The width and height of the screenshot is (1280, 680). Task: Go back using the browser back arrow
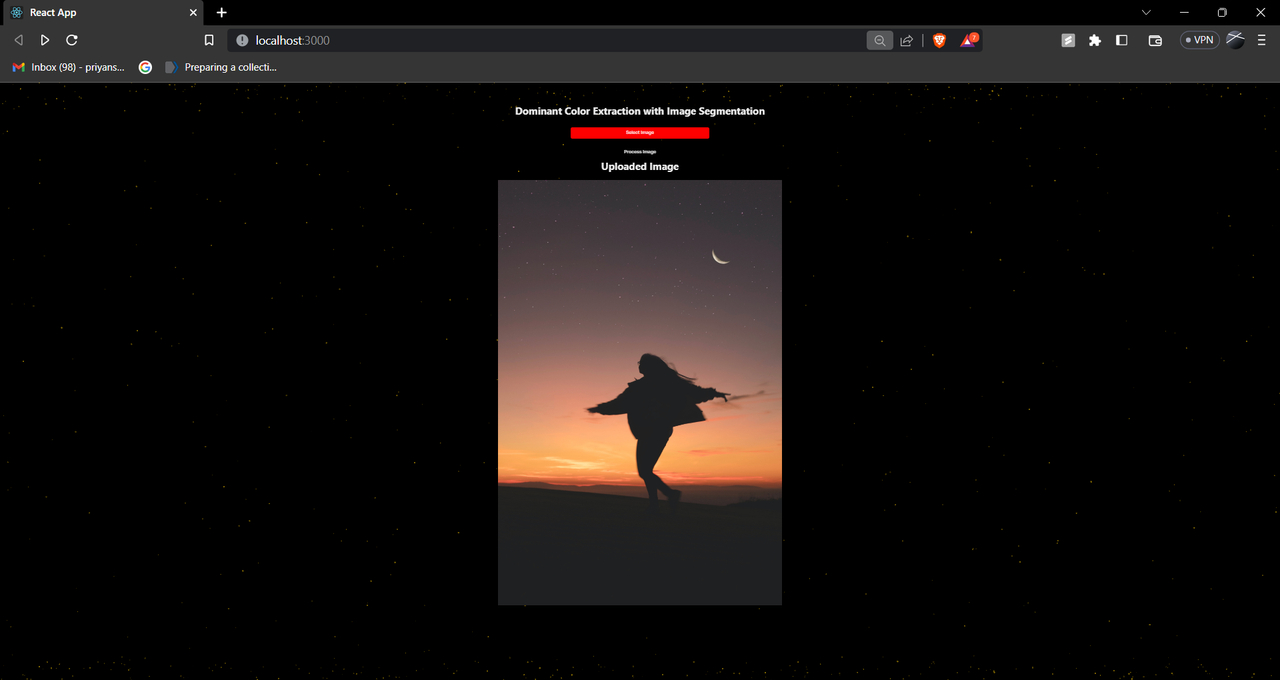point(18,40)
